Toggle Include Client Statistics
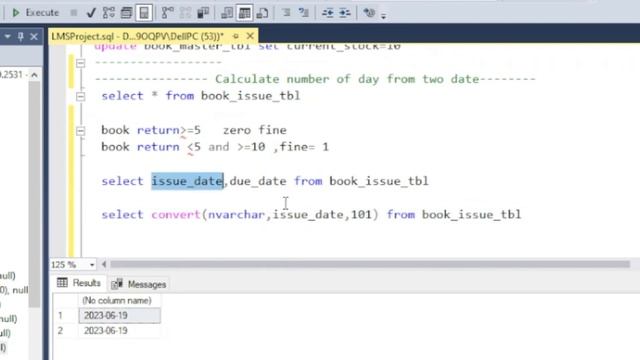This screenshot has height=360, width=640. [203, 13]
